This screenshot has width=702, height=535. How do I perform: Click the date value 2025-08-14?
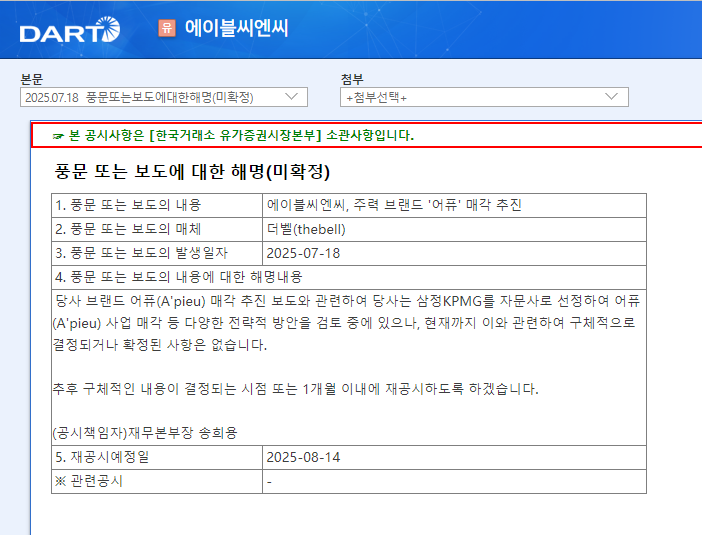pyautogui.click(x=304, y=457)
